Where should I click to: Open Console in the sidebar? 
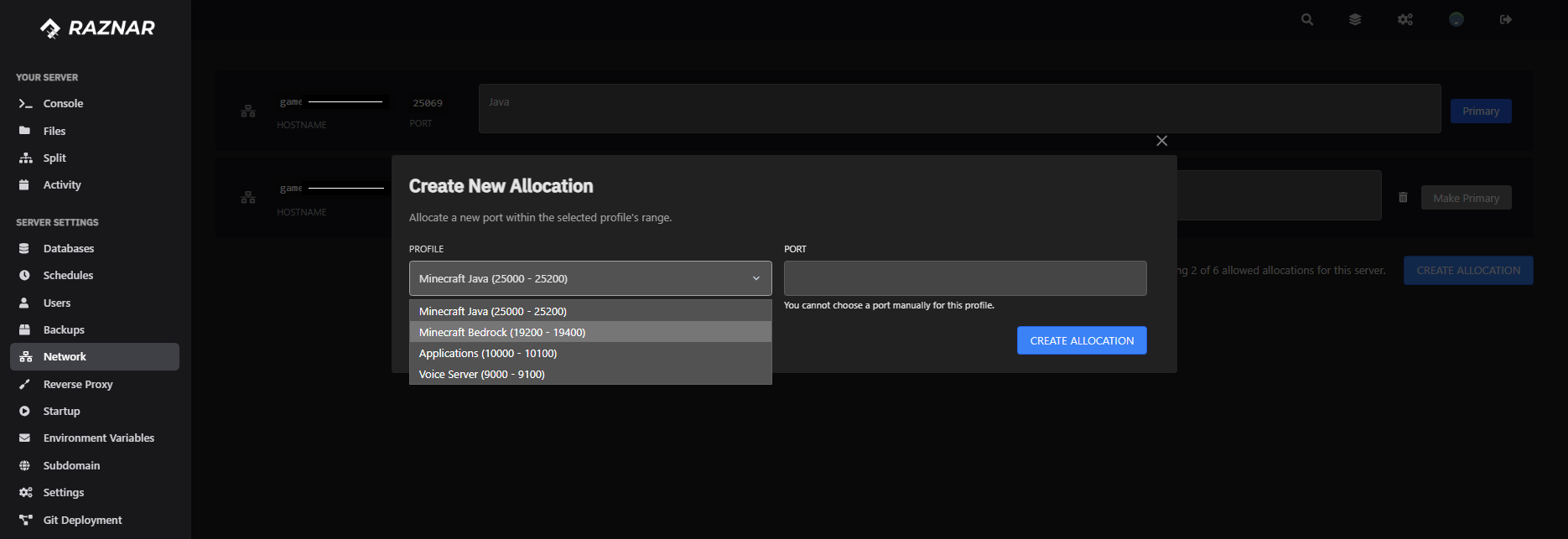pos(63,104)
